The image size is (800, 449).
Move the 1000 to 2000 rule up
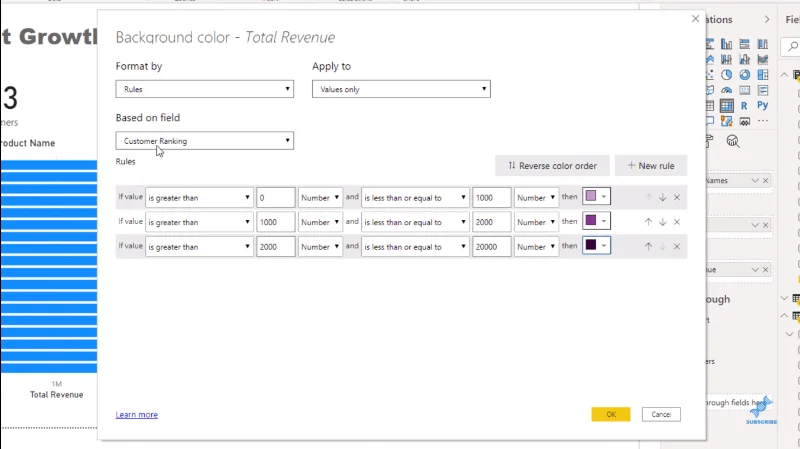coord(648,222)
